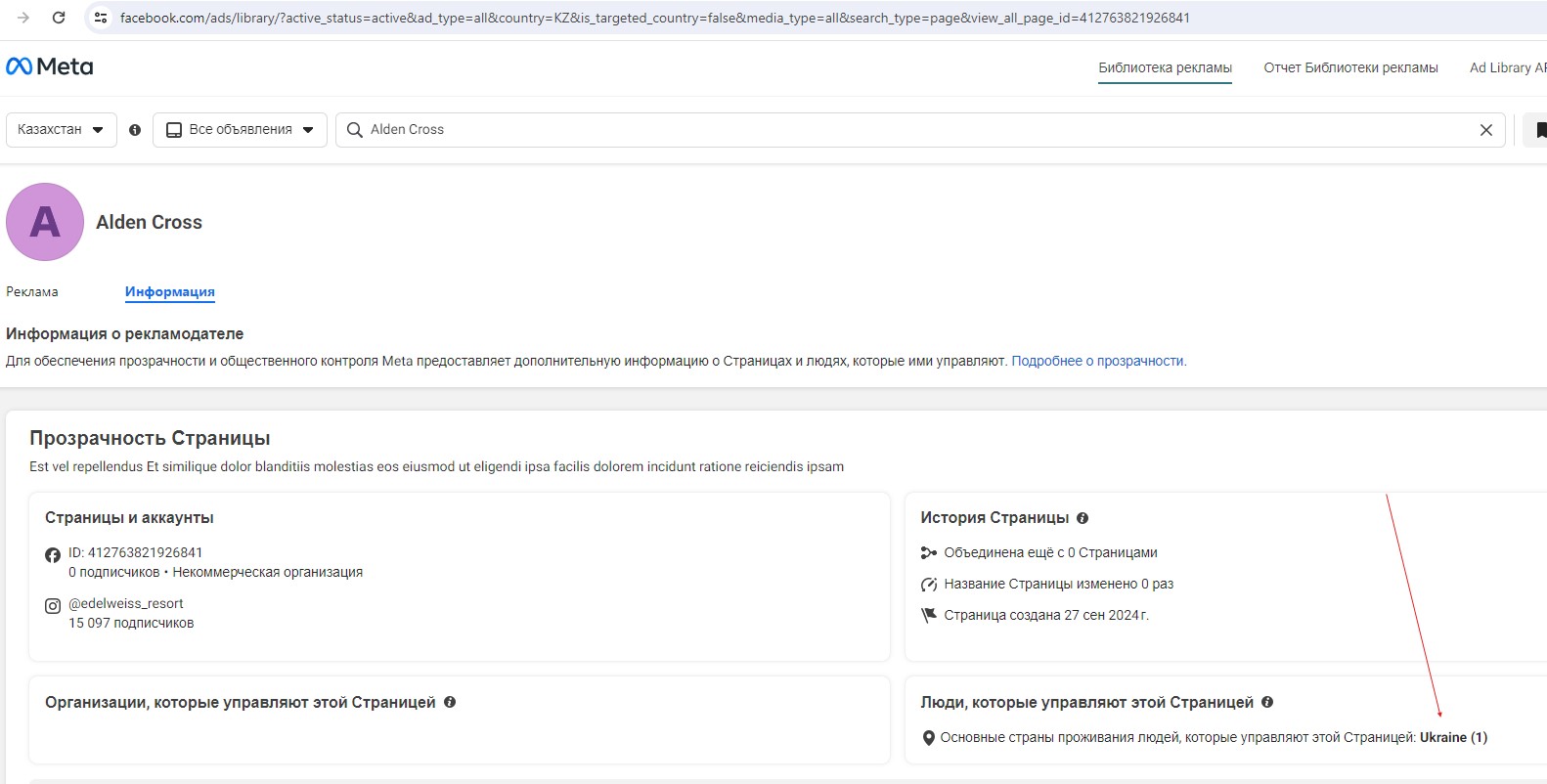Click Alden Cross profile avatar
This screenshot has width=1547, height=784.
[x=45, y=222]
